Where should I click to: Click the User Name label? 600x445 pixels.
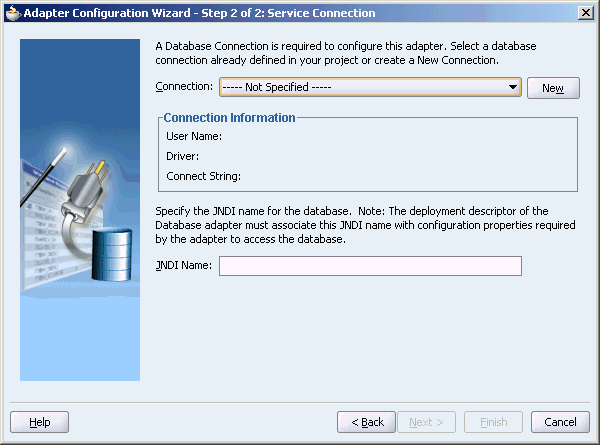click(x=194, y=136)
